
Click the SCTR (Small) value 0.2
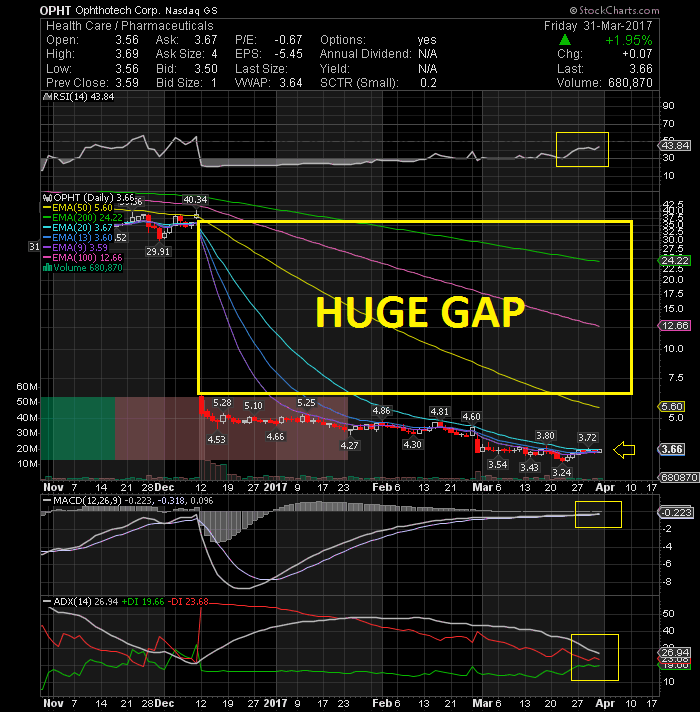[429, 83]
